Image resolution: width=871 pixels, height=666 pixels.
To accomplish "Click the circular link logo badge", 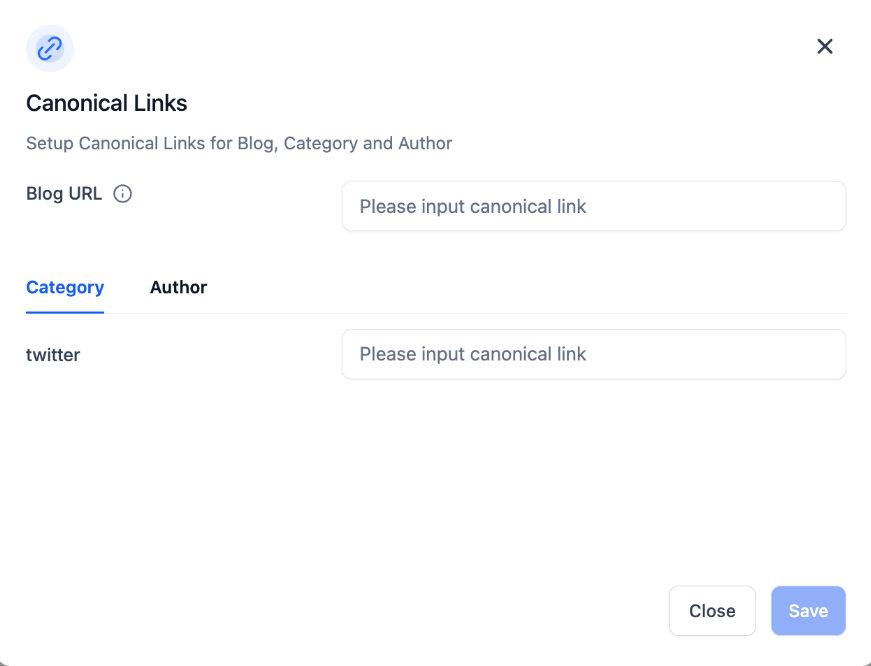I will point(50,48).
